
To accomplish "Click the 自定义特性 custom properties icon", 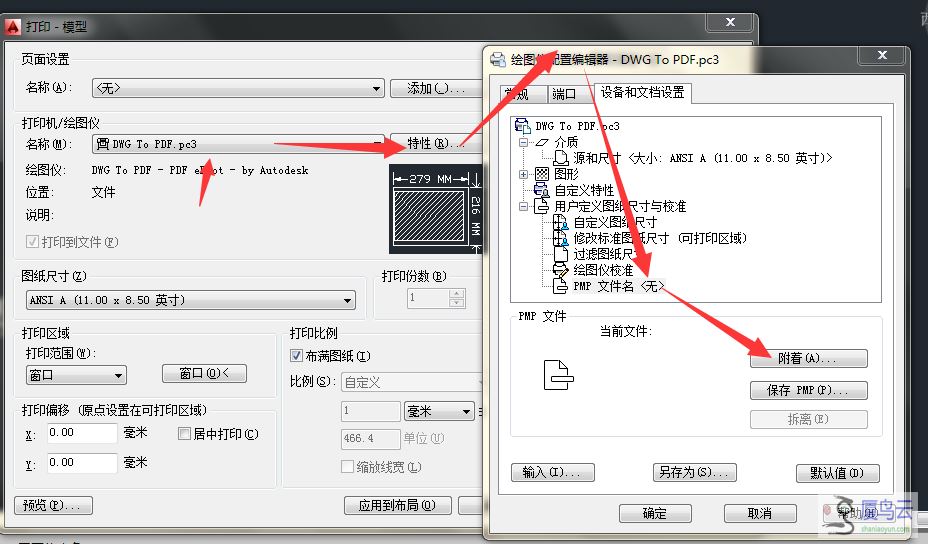I will (x=542, y=190).
